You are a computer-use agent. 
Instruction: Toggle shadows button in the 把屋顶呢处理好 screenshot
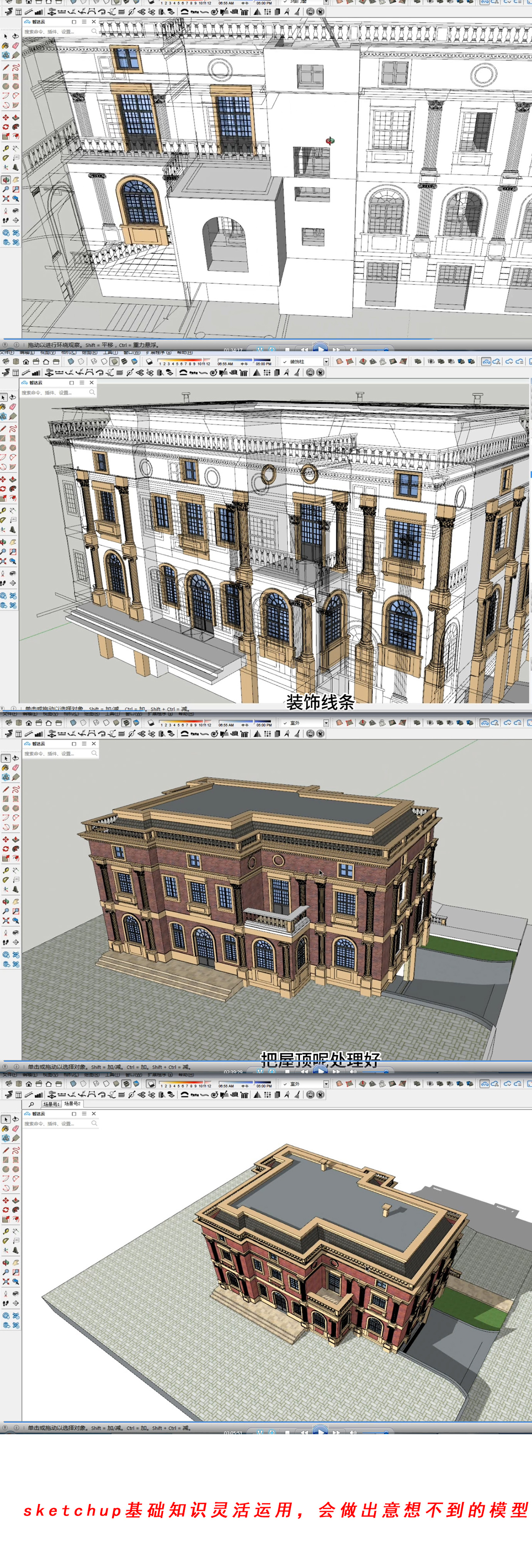(x=150, y=723)
